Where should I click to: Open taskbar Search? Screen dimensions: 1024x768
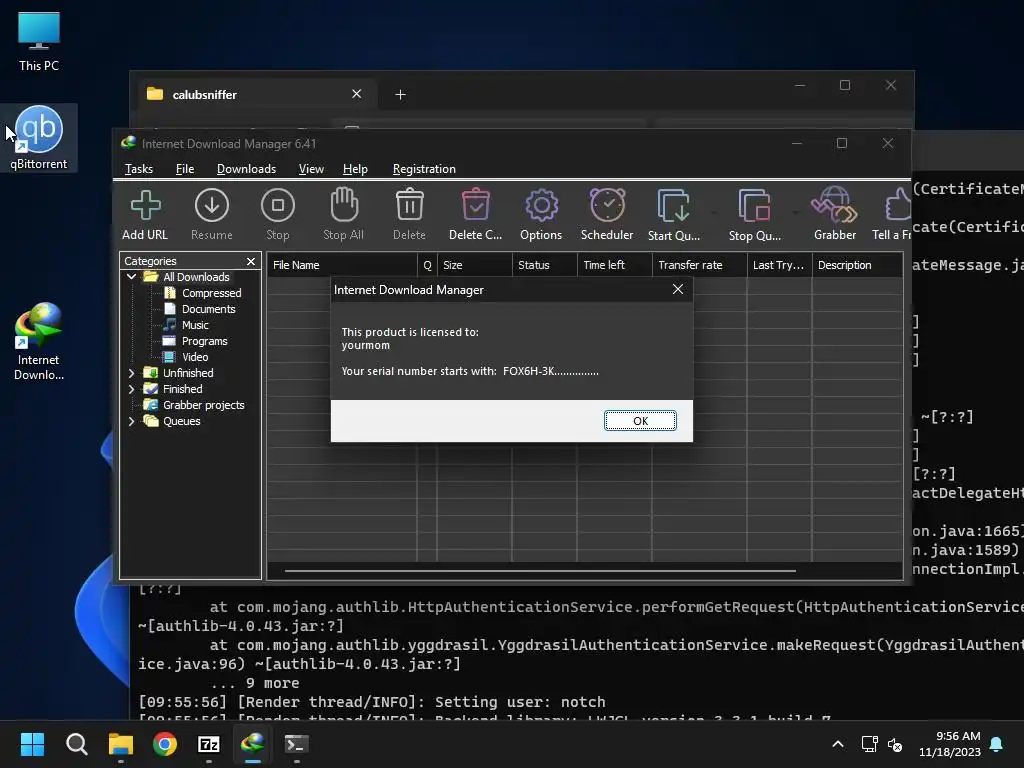coord(76,744)
